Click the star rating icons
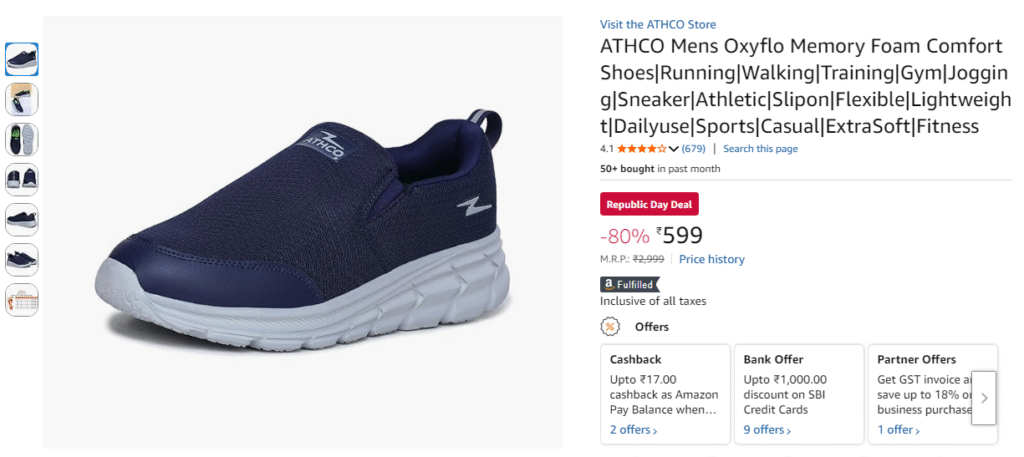This screenshot has height=457, width=1024. 641,149
